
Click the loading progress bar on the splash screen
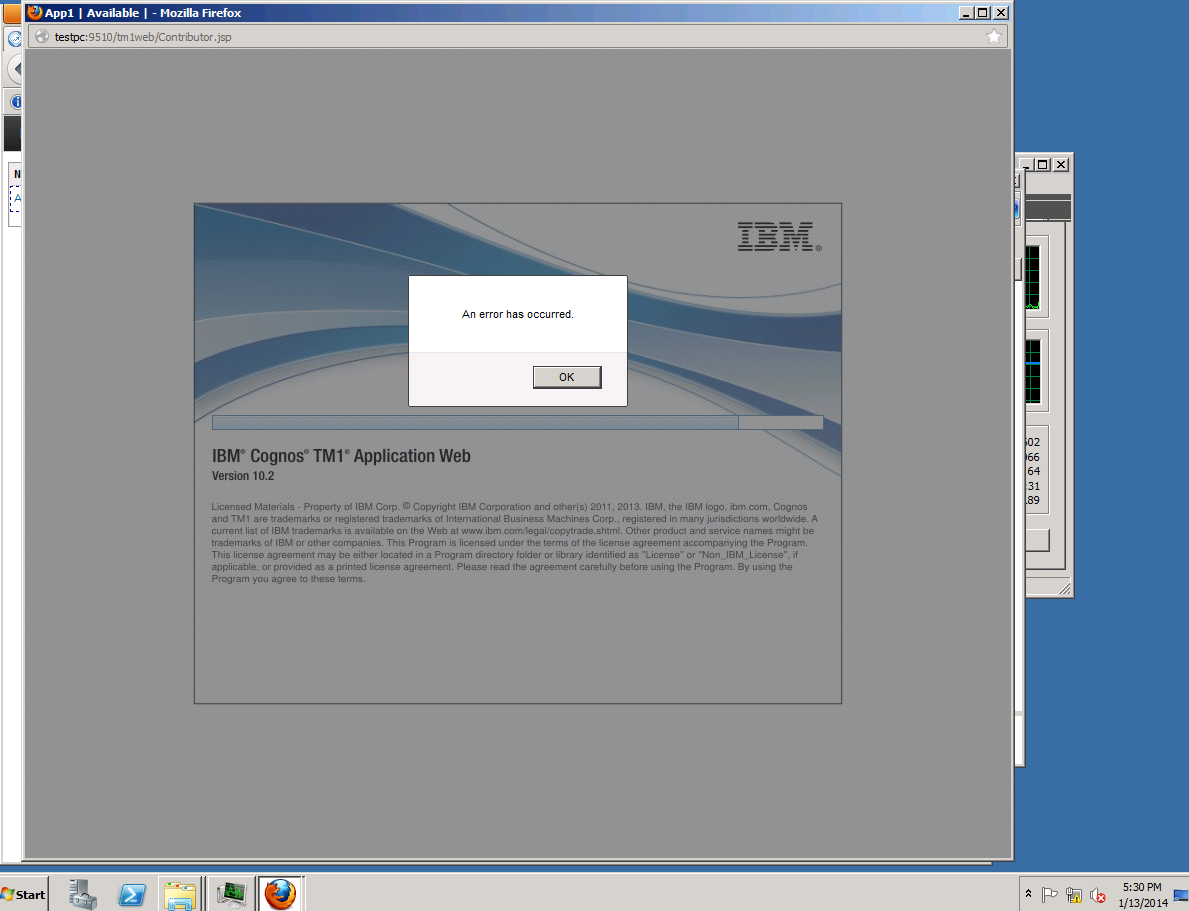click(517, 423)
